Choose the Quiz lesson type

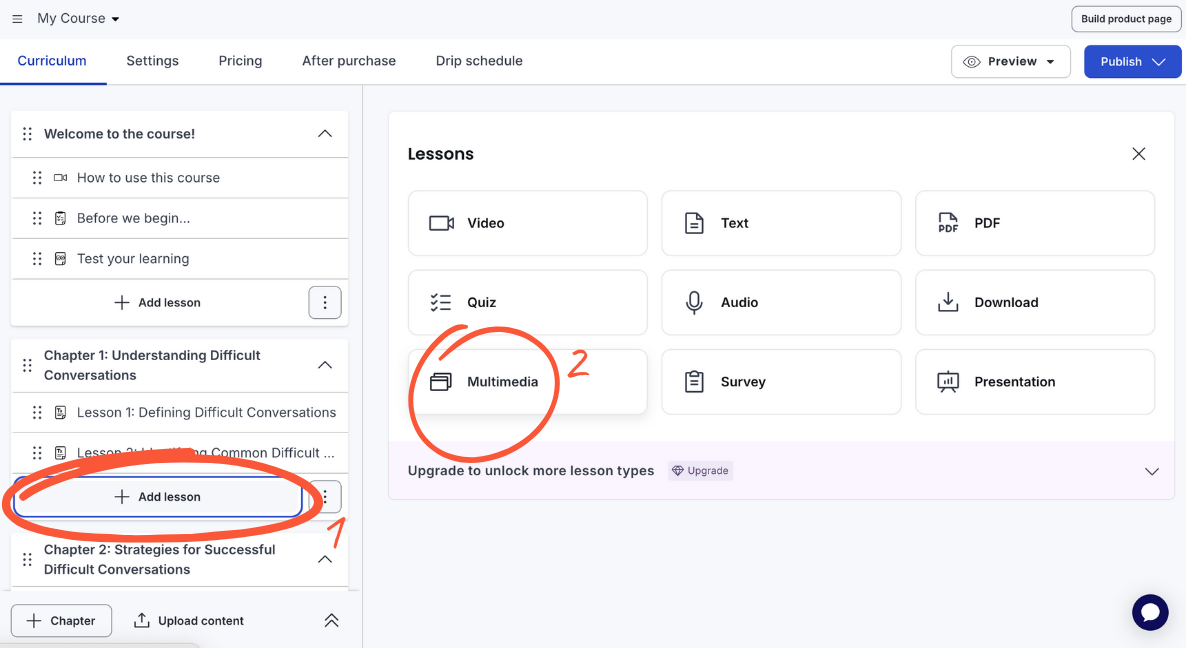[x=527, y=302]
